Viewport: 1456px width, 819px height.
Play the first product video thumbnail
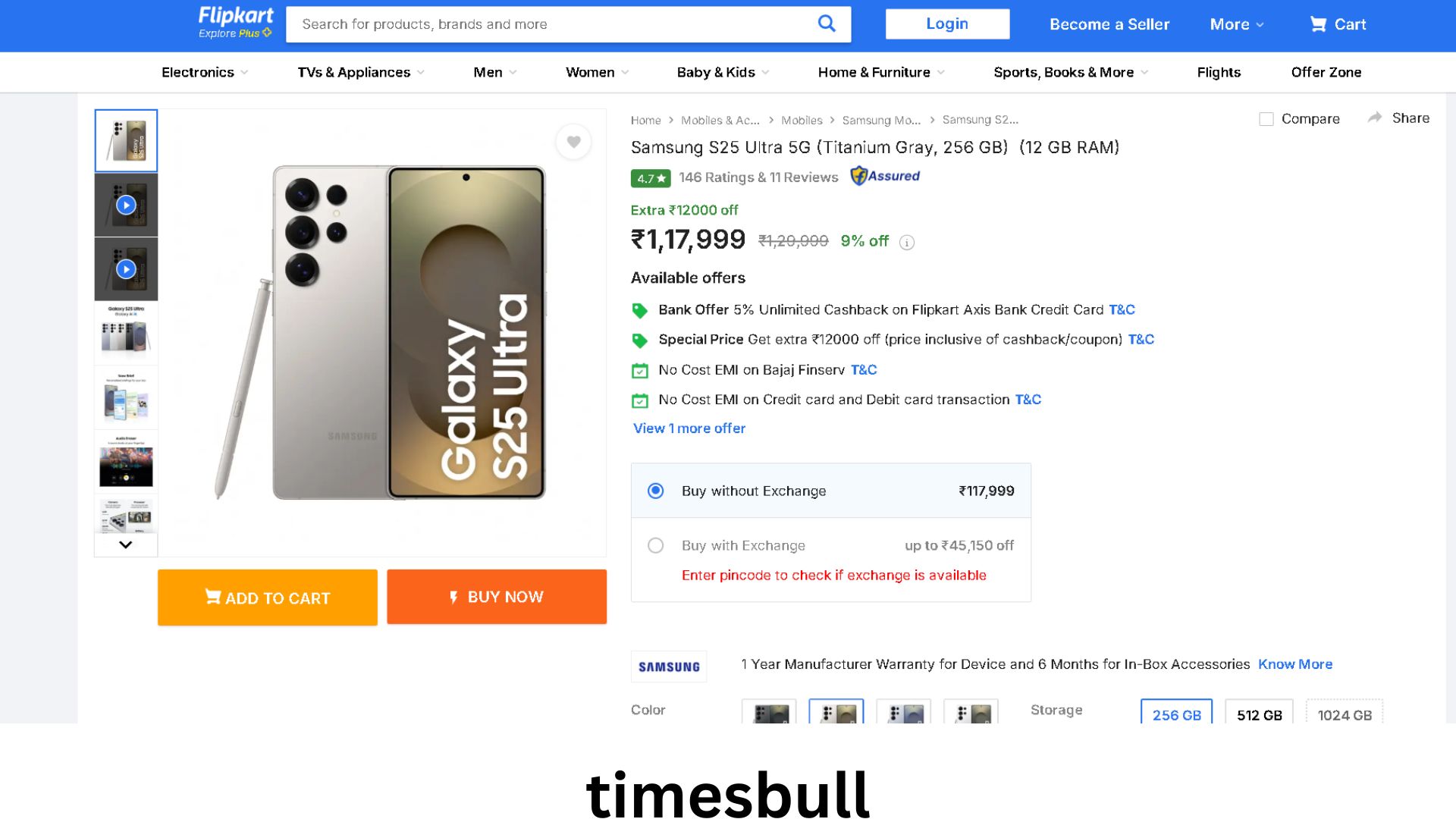click(126, 205)
